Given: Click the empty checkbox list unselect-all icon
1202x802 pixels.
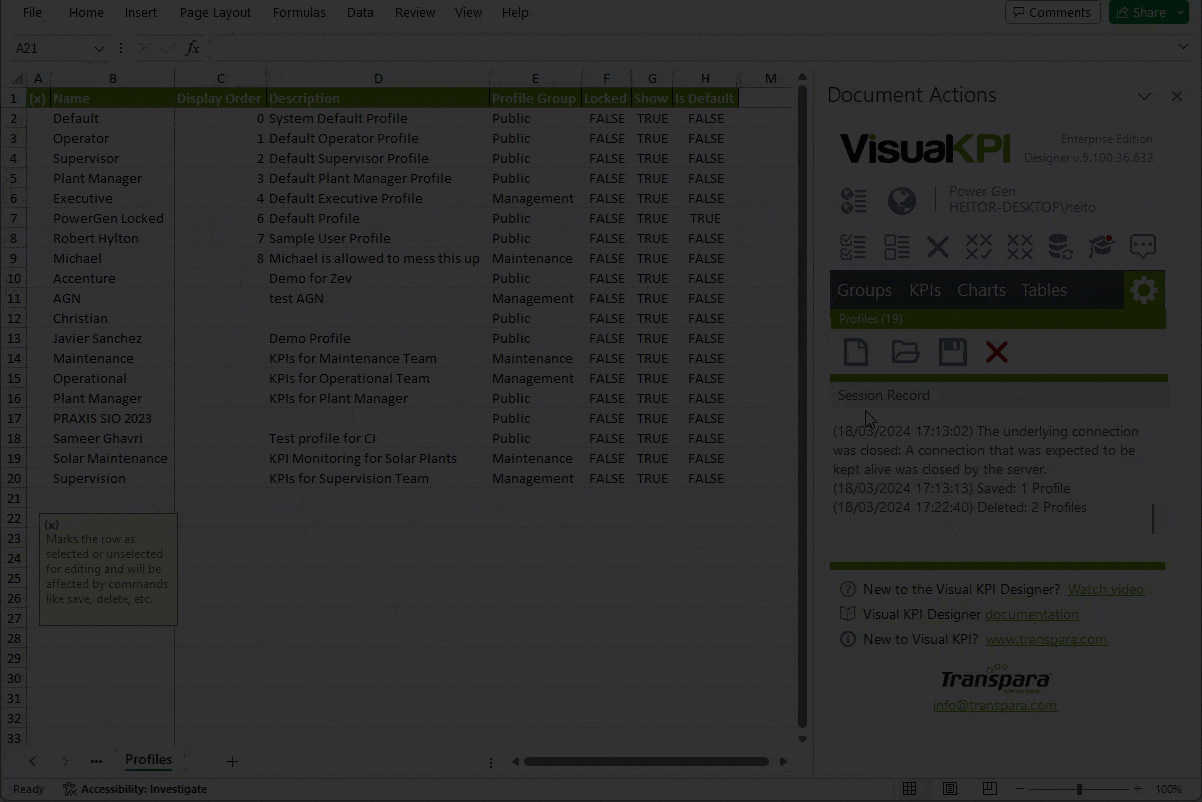Looking at the screenshot, I should coord(896,247).
